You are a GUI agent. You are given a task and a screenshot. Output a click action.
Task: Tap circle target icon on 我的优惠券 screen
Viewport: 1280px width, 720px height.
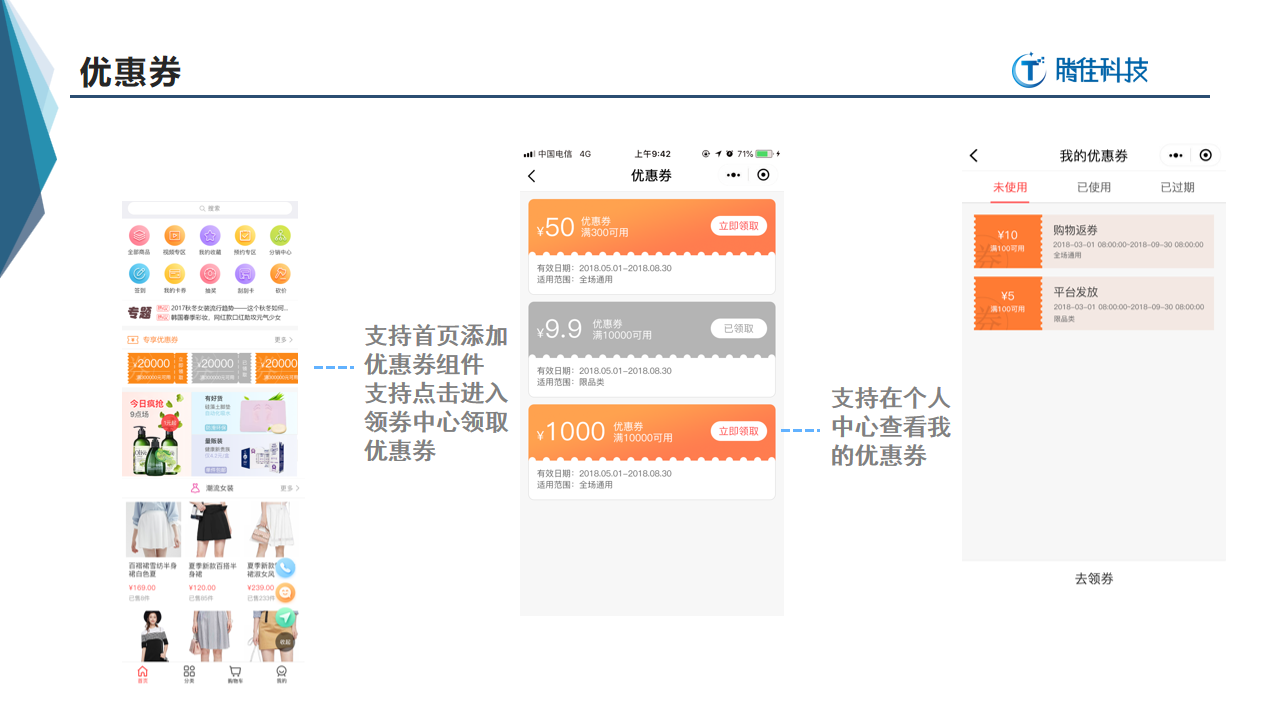[x=1205, y=155]
